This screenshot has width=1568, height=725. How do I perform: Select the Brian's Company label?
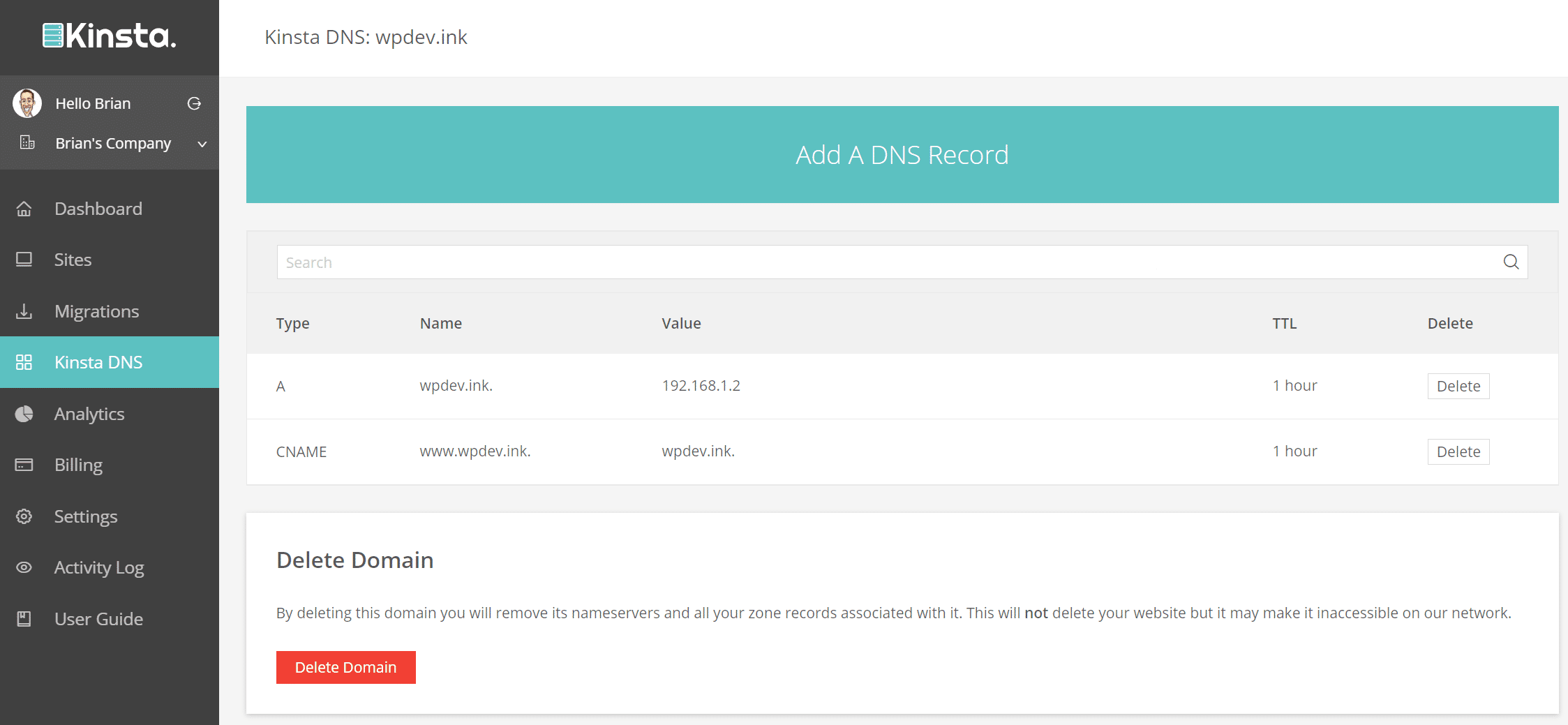[113, 143]
